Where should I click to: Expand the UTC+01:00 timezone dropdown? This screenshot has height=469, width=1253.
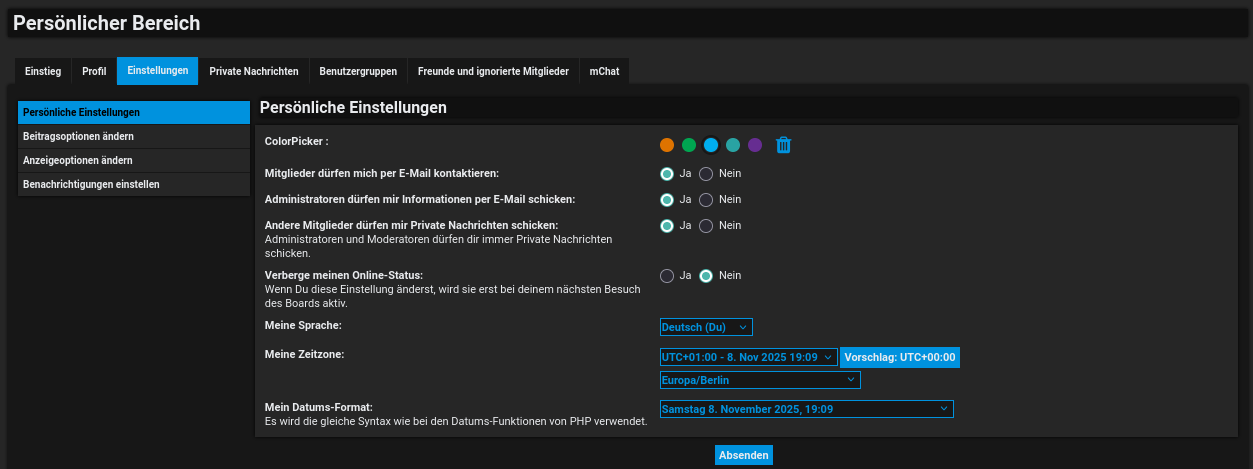point(748,357)
